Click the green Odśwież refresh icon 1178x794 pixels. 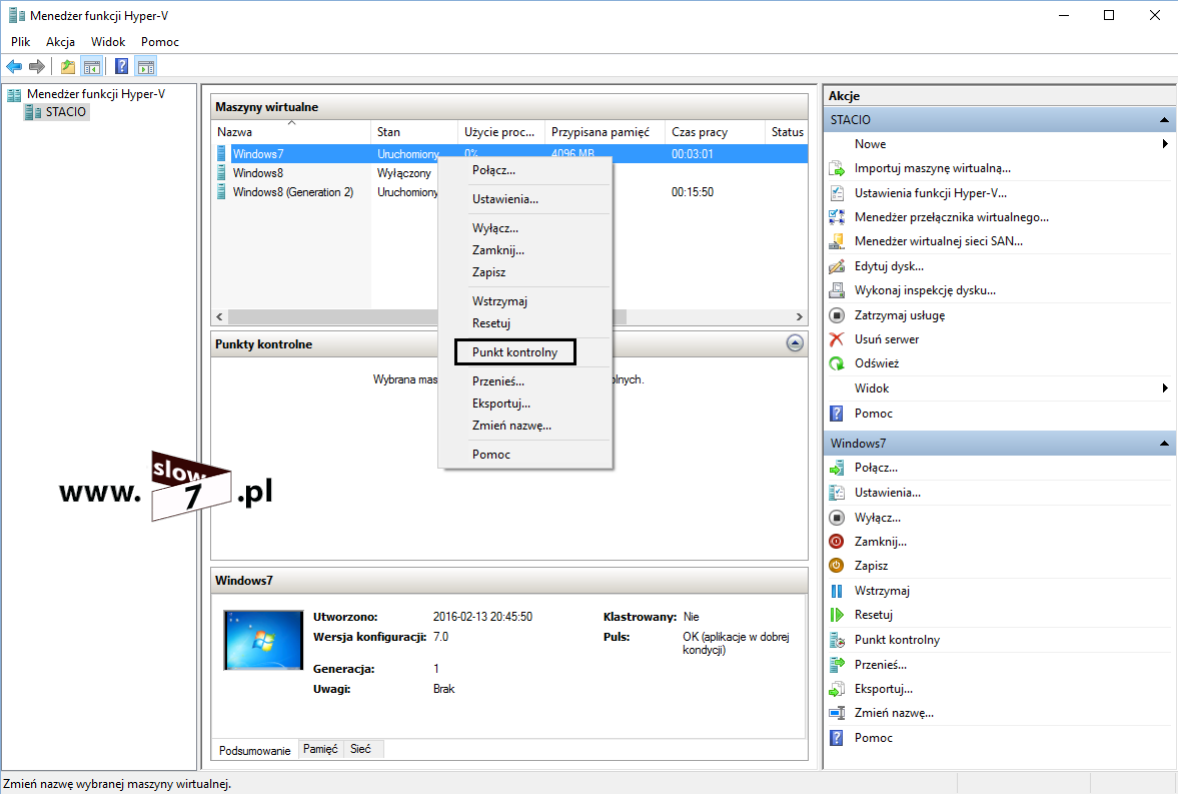tap(836, 364)
